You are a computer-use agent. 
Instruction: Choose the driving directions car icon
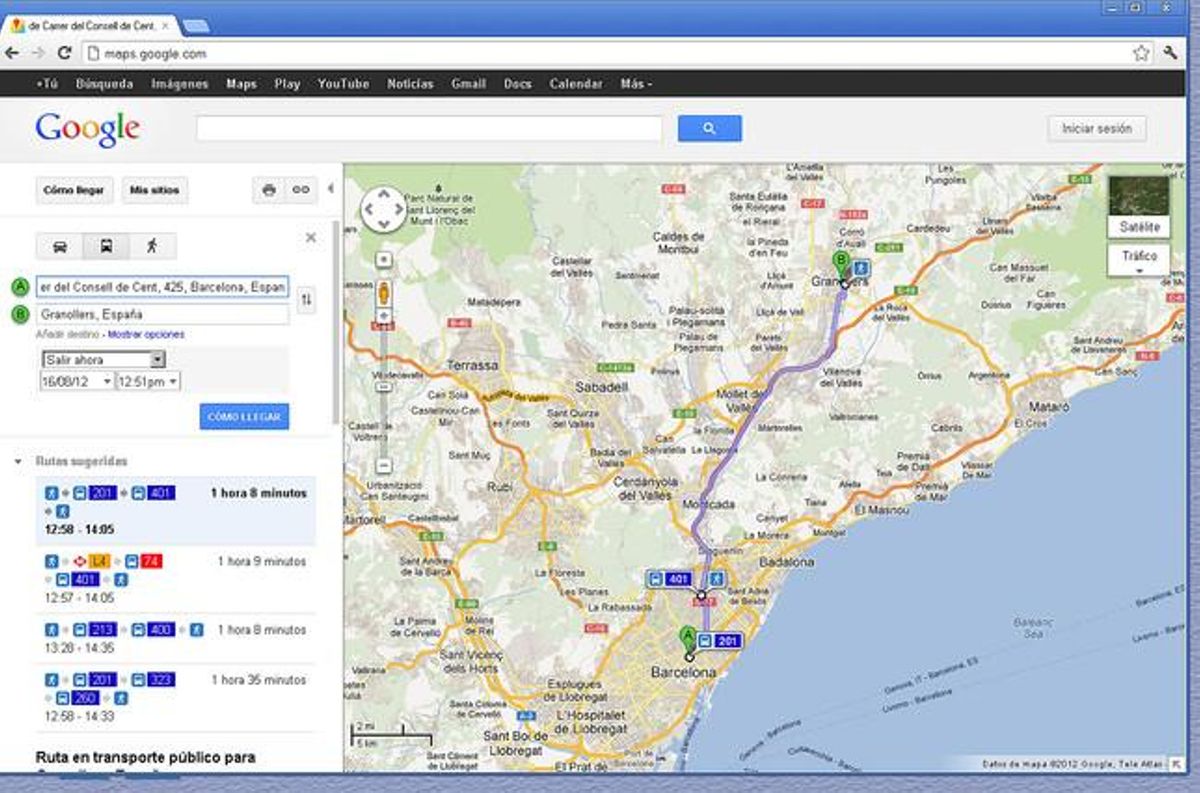pos(60,246)
